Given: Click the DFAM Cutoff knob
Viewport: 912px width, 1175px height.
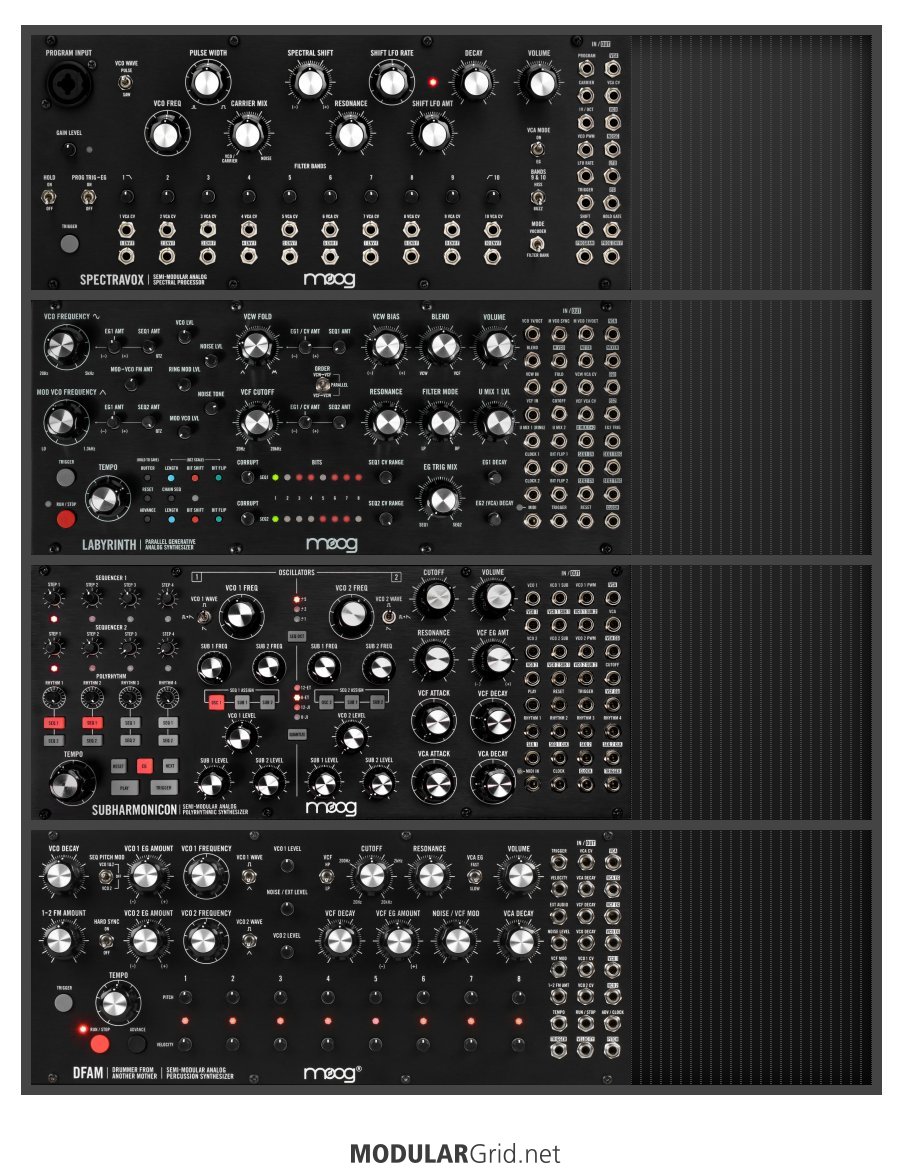Looking at the screenshot, I should coord(372,877).
